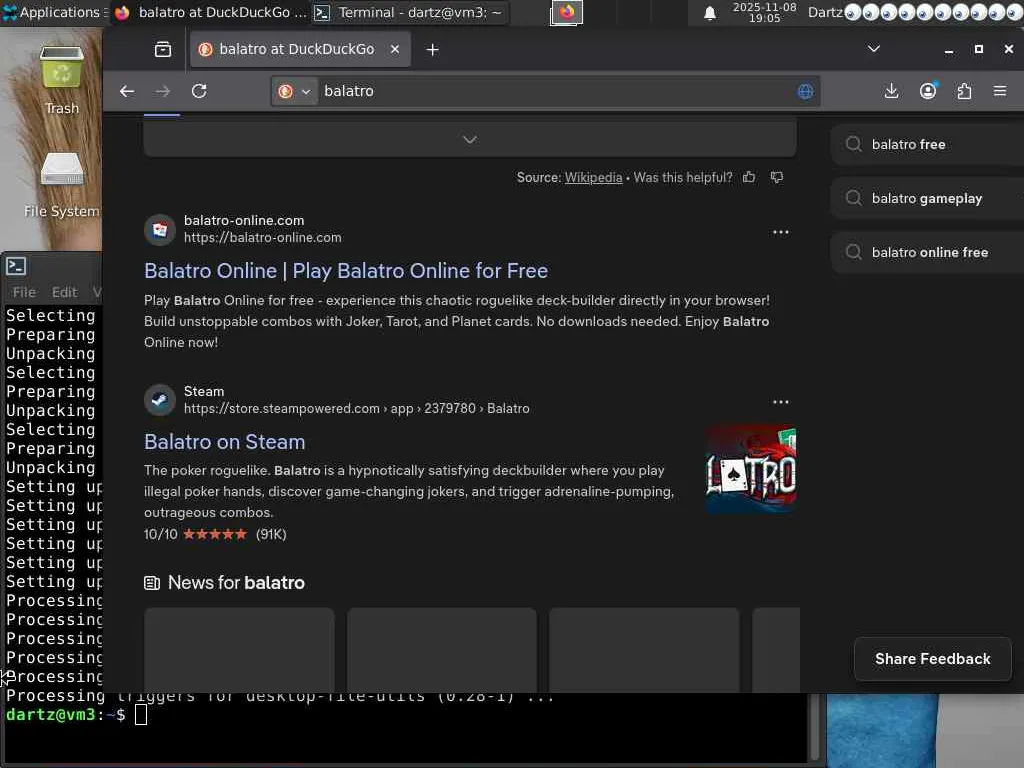Image resolution: width=1024 pixels, height=768 pixels.
Task: Open the notifications bell in the top panel
Action: click(710, 13)
